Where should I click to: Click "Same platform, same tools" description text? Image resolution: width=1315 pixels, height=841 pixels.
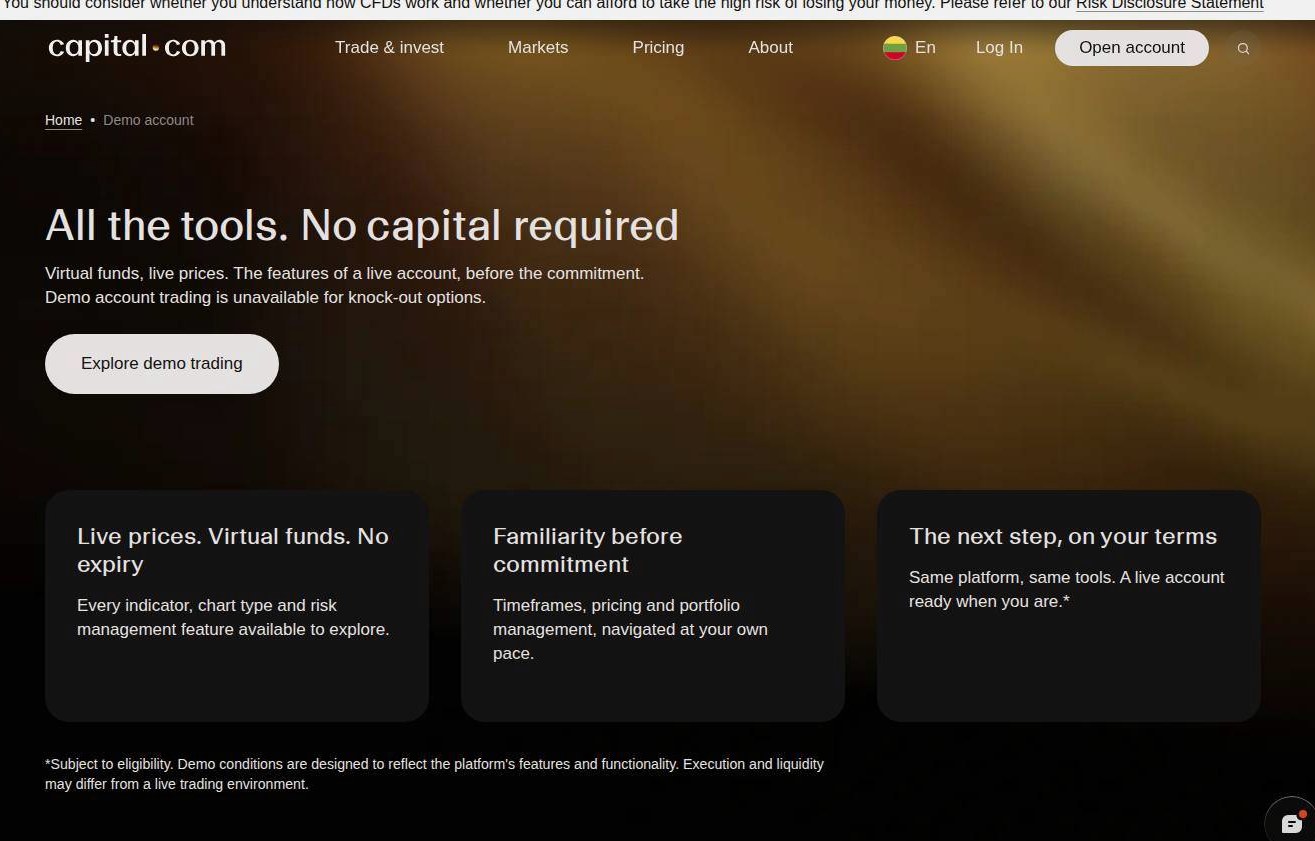(x=1067, y=589)
